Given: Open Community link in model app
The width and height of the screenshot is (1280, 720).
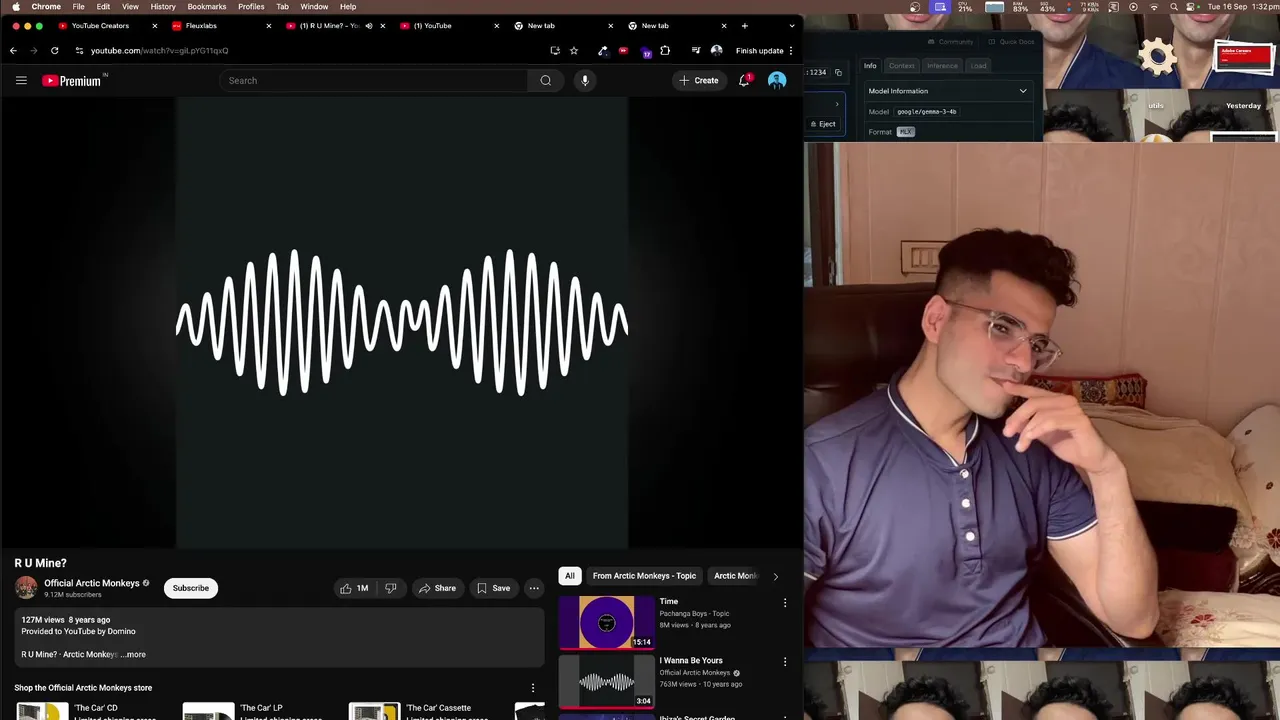Looking at the screenshot, I should 950,42.
